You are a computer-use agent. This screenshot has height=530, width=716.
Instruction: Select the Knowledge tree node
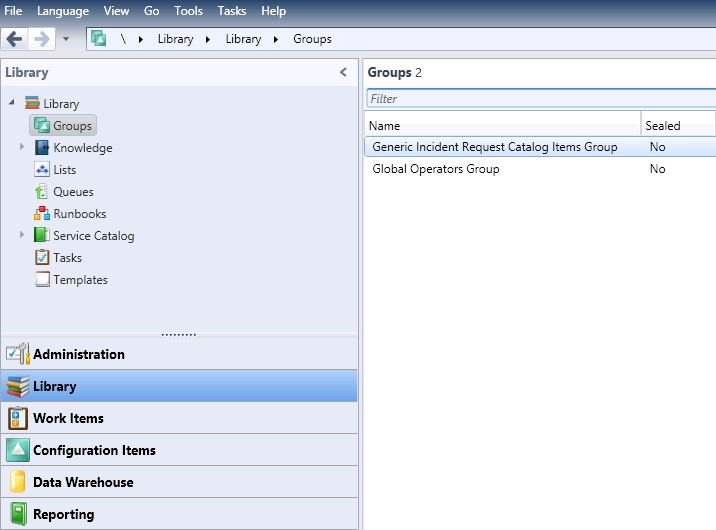83,148
